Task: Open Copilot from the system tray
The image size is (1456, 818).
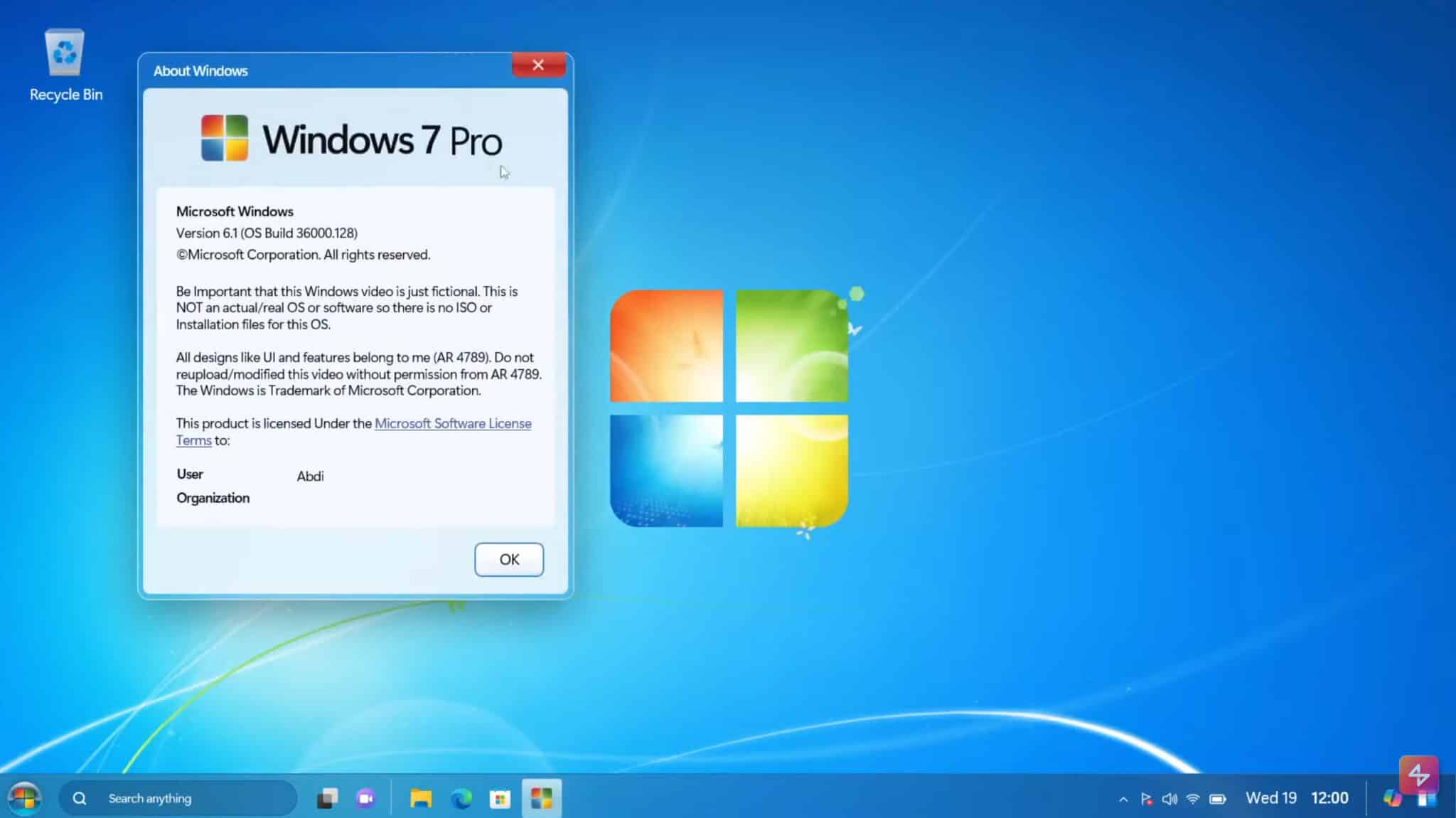Action: coord(1391,797)
